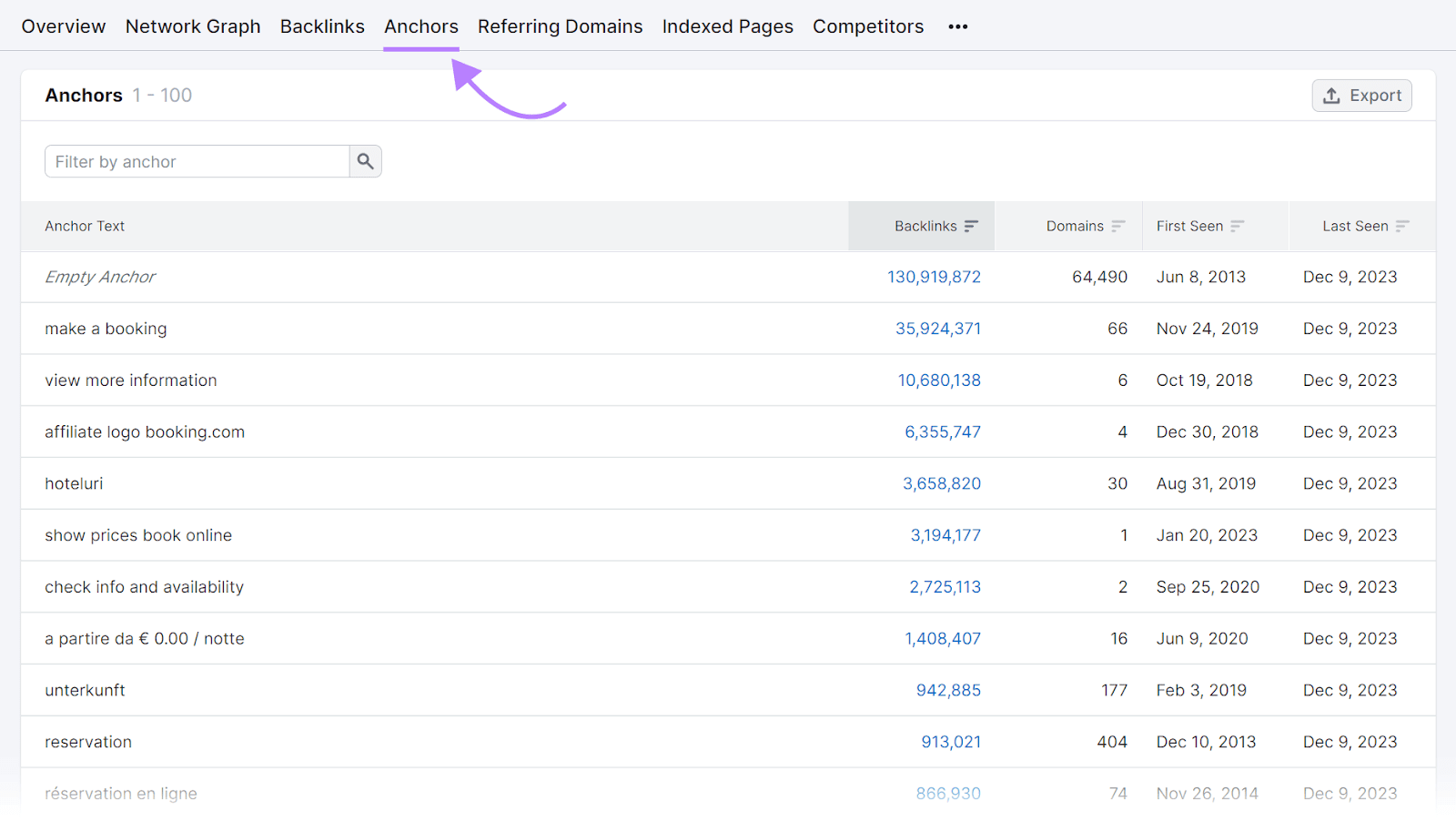Sort by Backlinks column icon
Viewport: 1456px width, 822px height.
tap(971, 226)
